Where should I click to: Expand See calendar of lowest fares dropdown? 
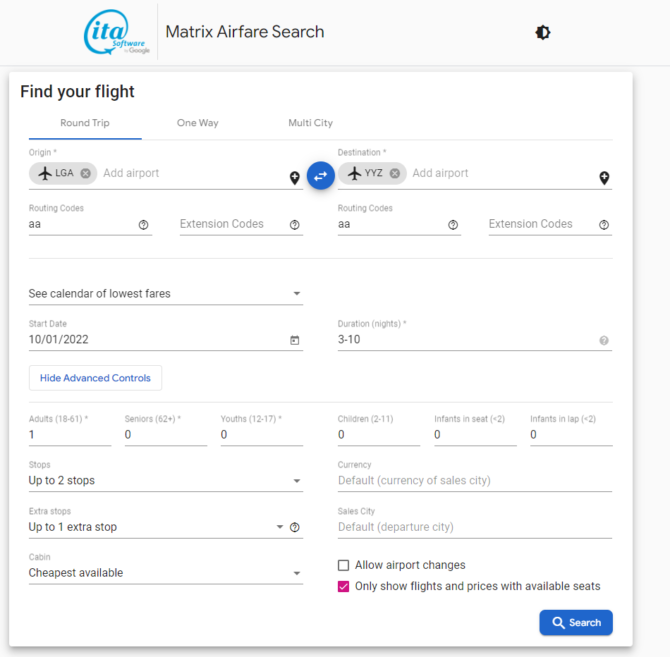(x=166, y=294)
